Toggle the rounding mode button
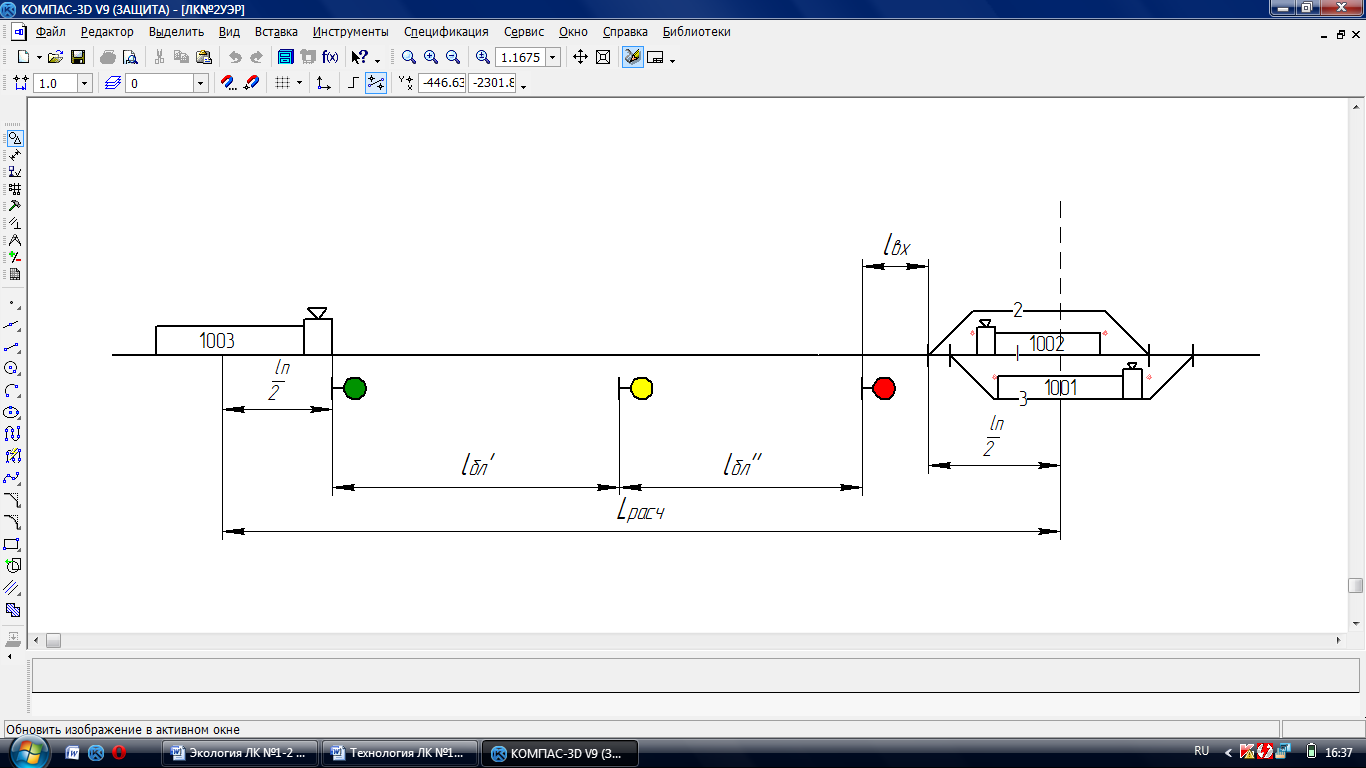Image resolution: width=1366 pixels, height=768 pixels. (x=376, y=84)
